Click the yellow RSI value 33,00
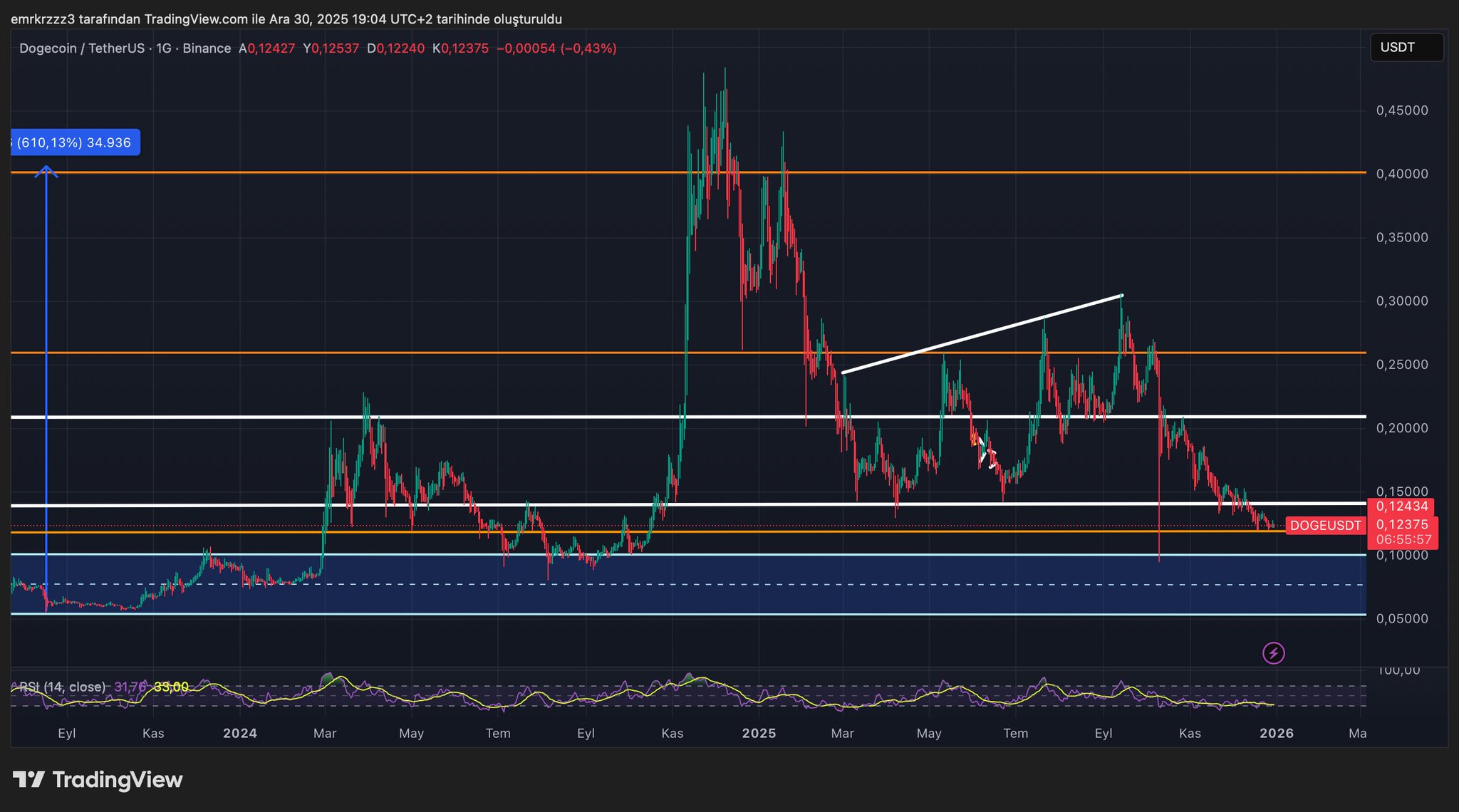1459x812 pixels. [x=171, y=687]
